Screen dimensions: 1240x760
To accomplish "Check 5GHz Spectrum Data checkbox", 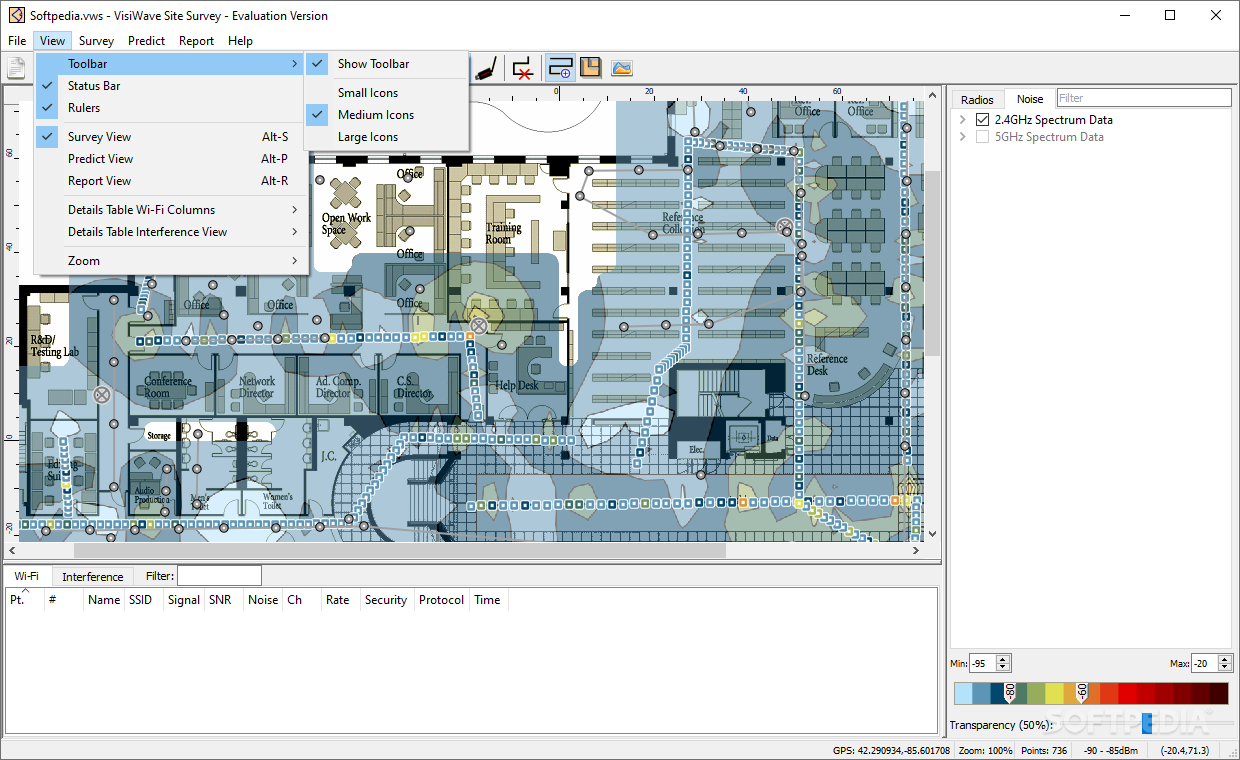I will pyautogui.click(x=982, y=137).
